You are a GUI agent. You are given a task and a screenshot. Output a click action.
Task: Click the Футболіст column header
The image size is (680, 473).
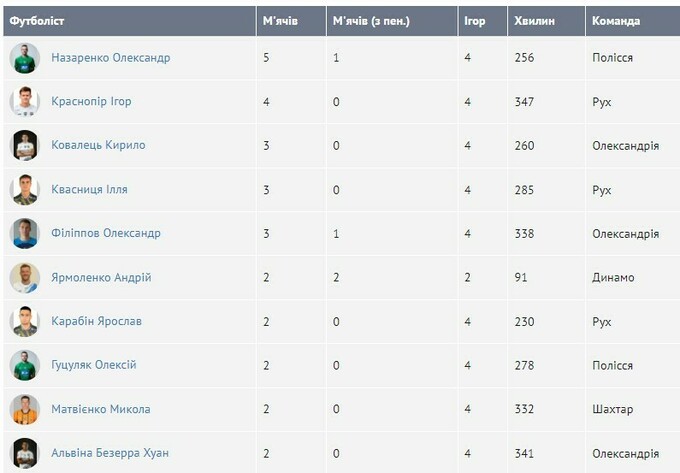pyautogui.click(x=38, y=21)
